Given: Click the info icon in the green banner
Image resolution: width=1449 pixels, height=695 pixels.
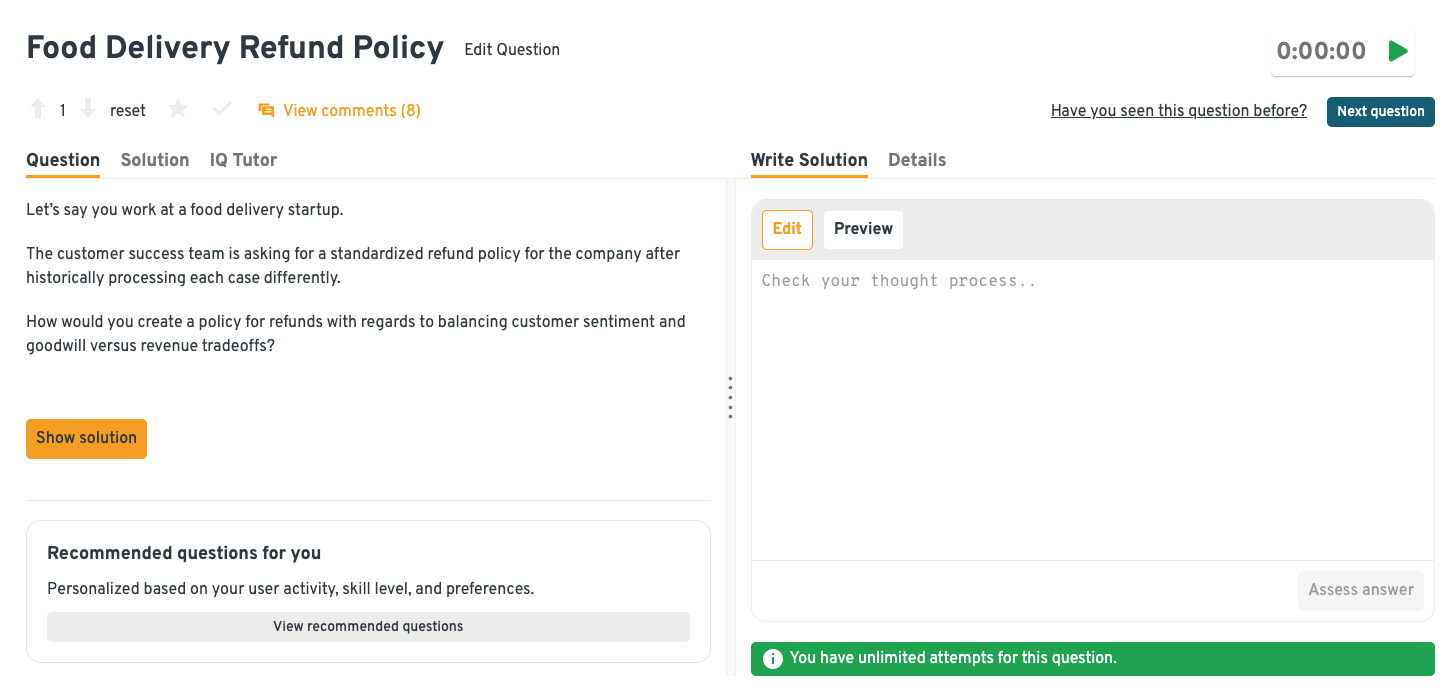Looking at the screenshot, I should point(772,658).
